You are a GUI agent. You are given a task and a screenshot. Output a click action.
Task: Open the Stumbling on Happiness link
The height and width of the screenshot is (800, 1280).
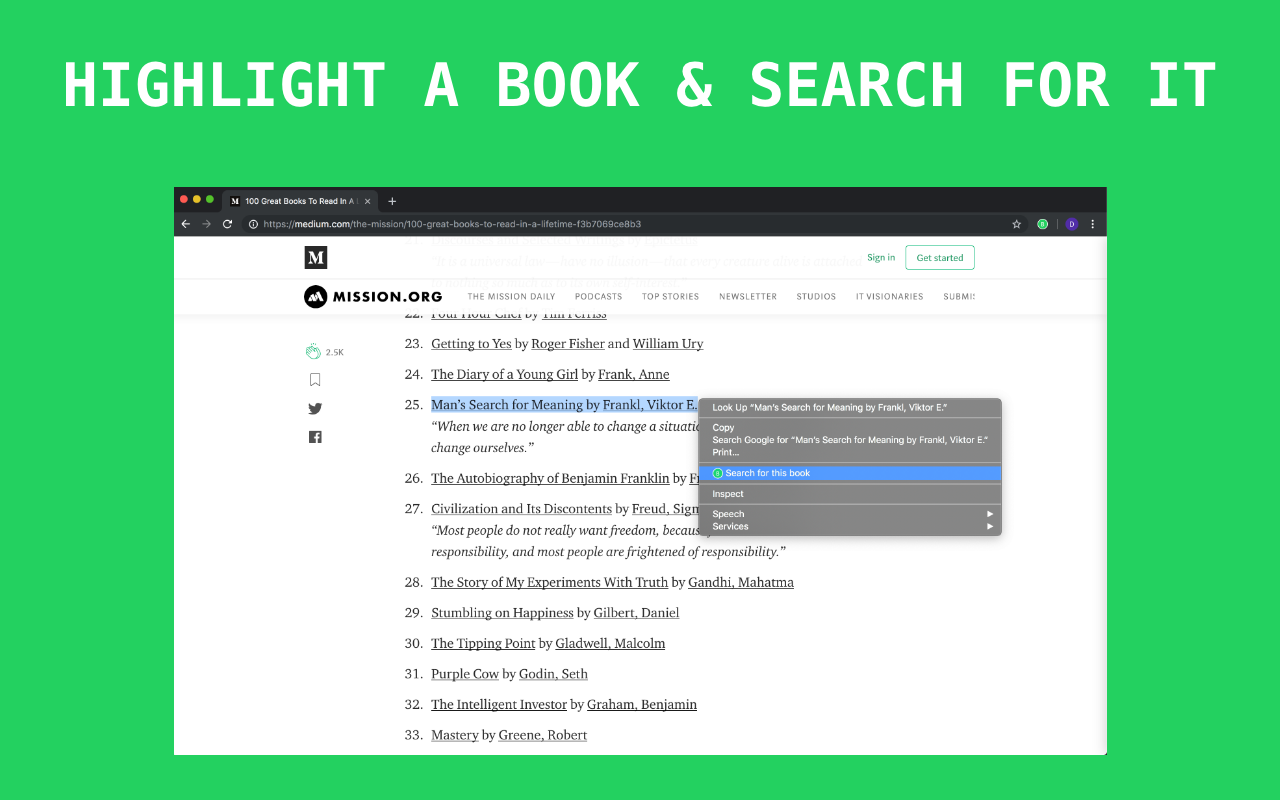502,613
